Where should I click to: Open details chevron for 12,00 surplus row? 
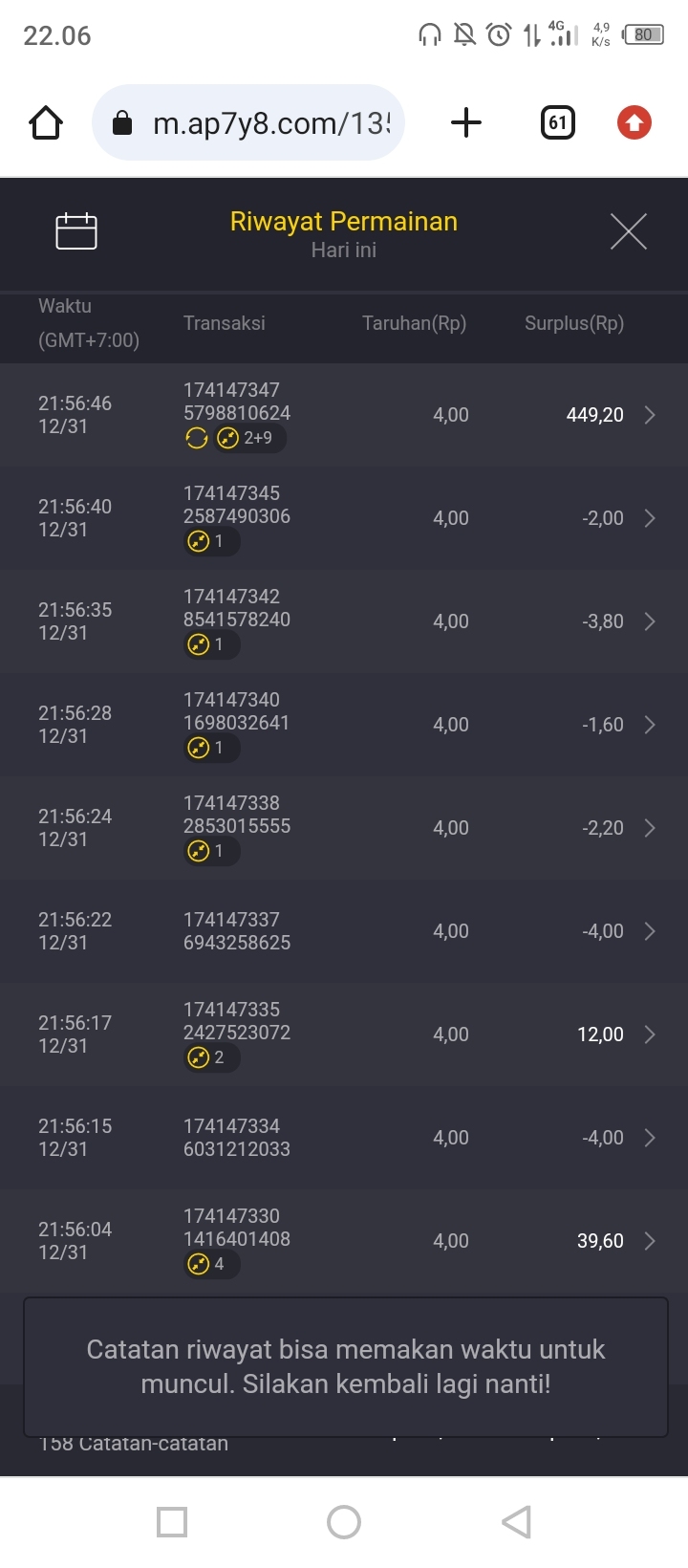point(650,1034)
